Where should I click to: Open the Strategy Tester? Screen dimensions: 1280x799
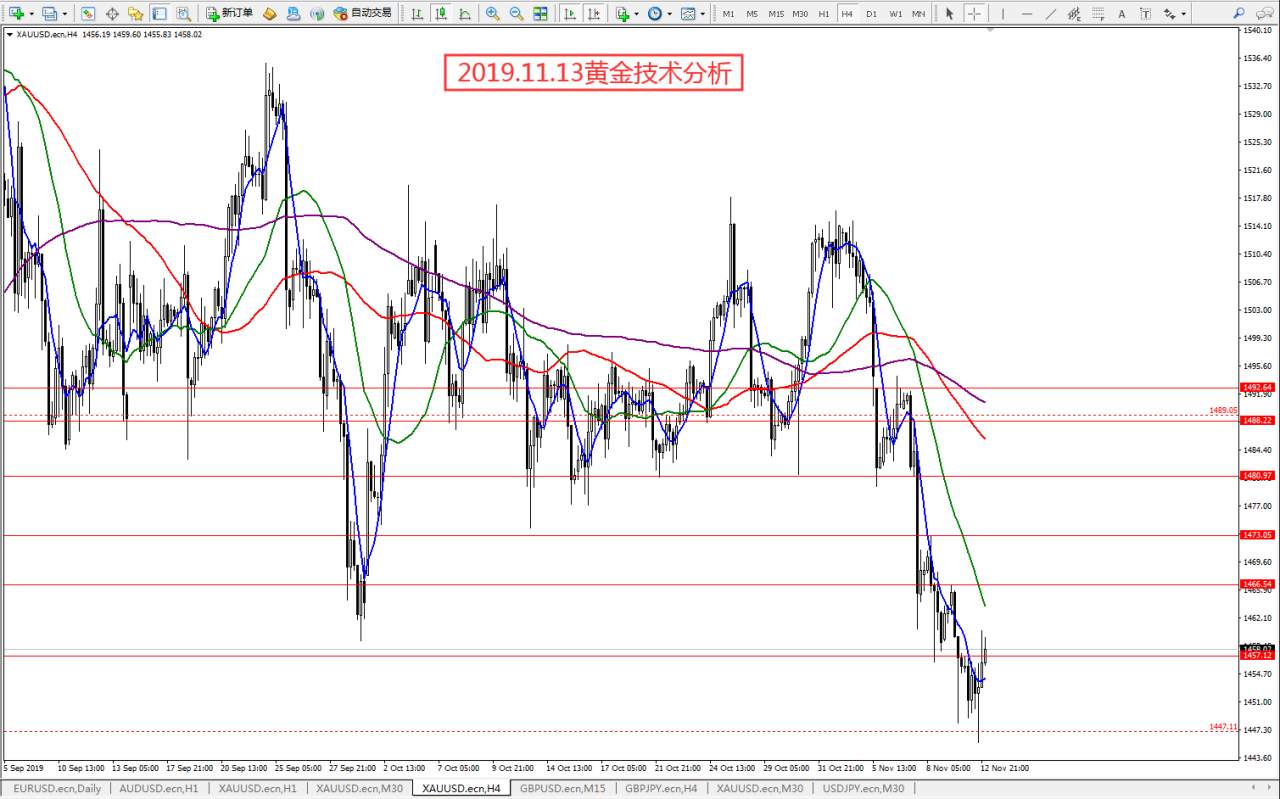coord(183,13)
